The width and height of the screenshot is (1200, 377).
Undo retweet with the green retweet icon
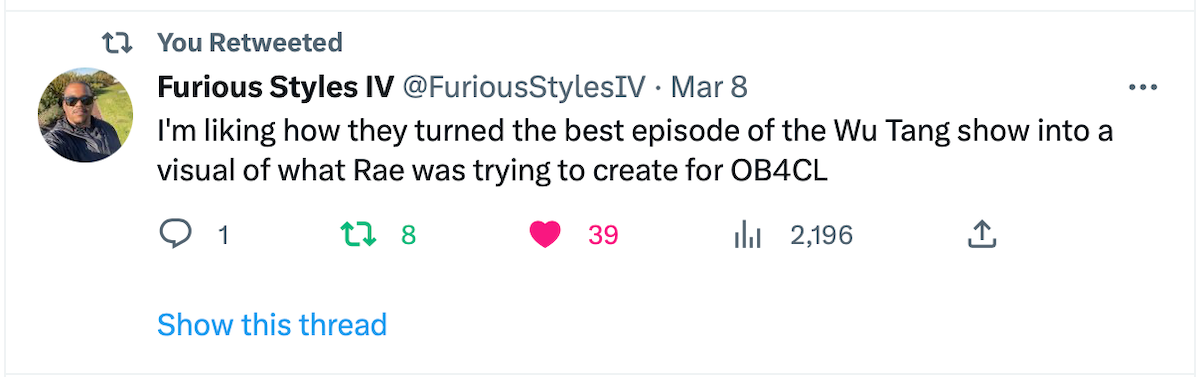pos(358,235)
